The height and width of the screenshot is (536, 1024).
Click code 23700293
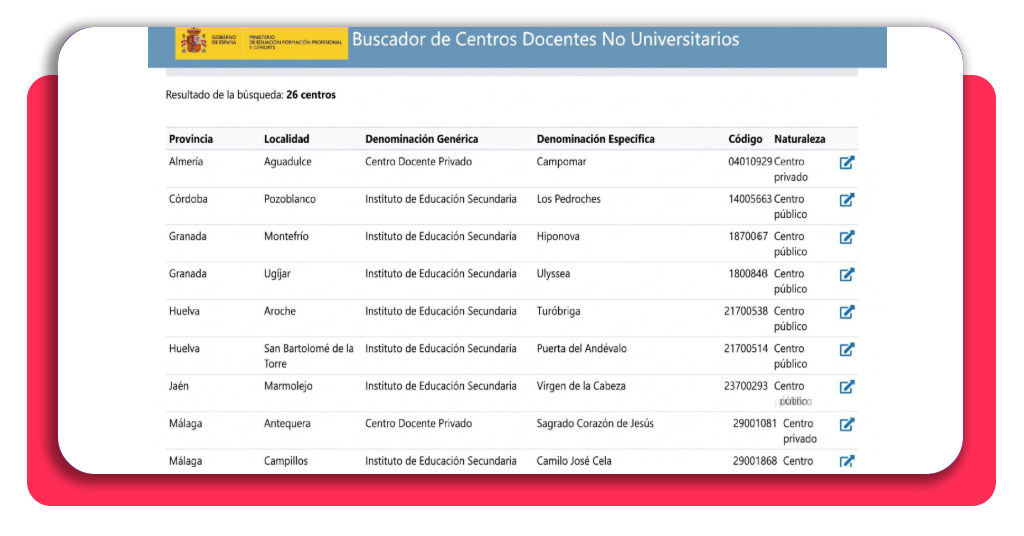746,386
